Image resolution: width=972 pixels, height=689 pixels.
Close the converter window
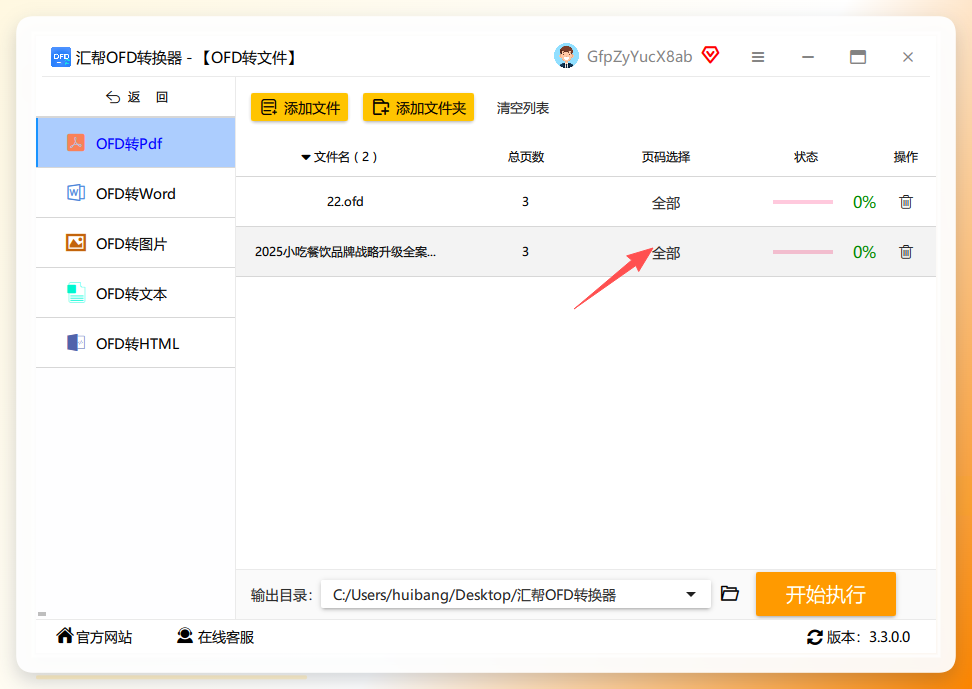pyautogui.click(x=908, y=57)
